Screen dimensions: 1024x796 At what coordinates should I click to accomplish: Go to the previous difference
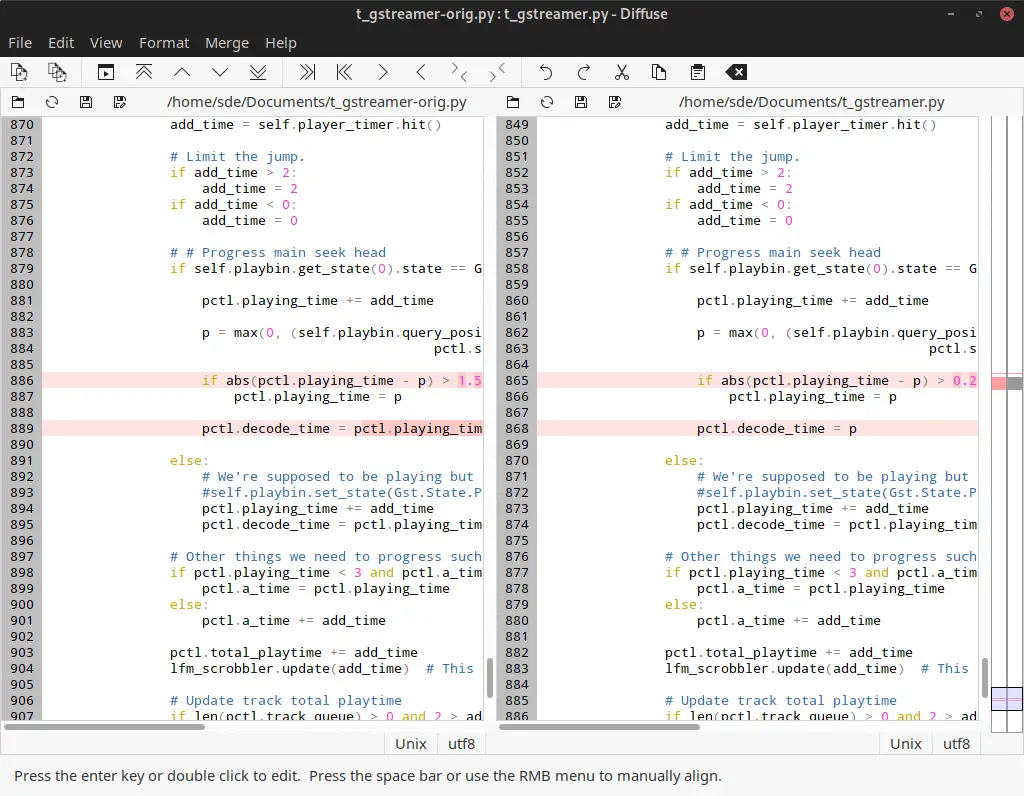click(182, 72)
